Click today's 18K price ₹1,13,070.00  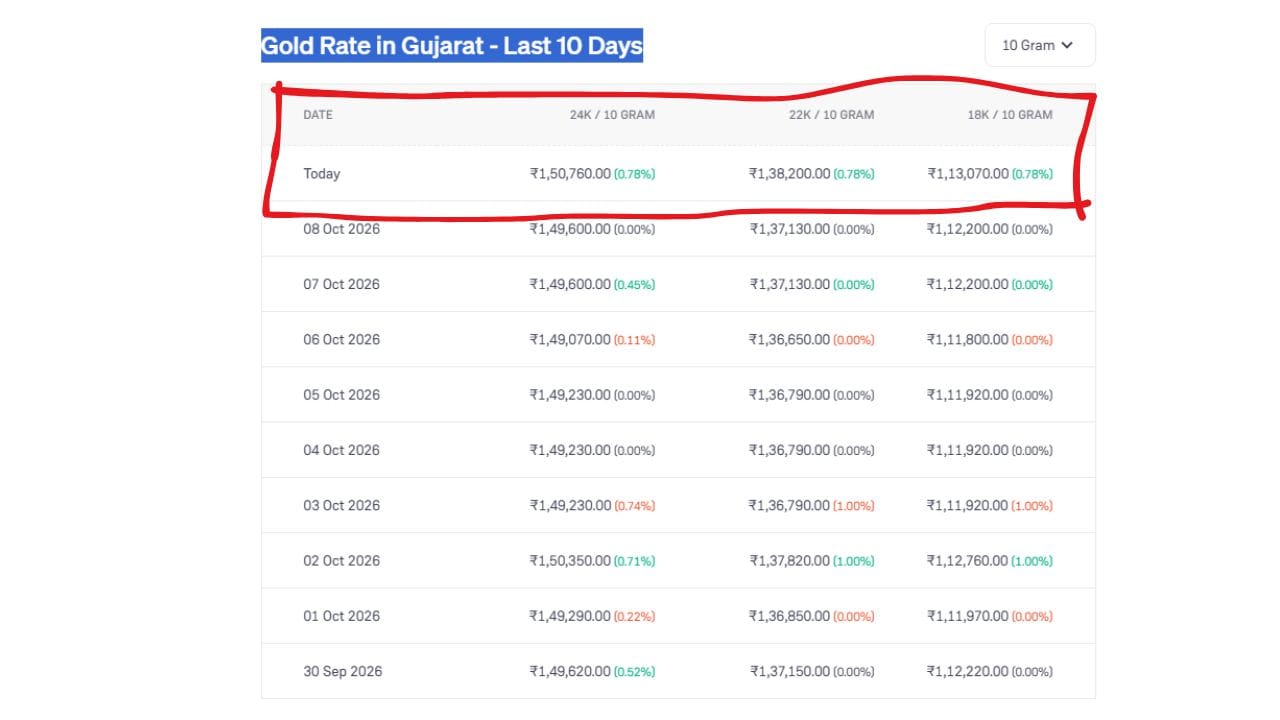968,174
